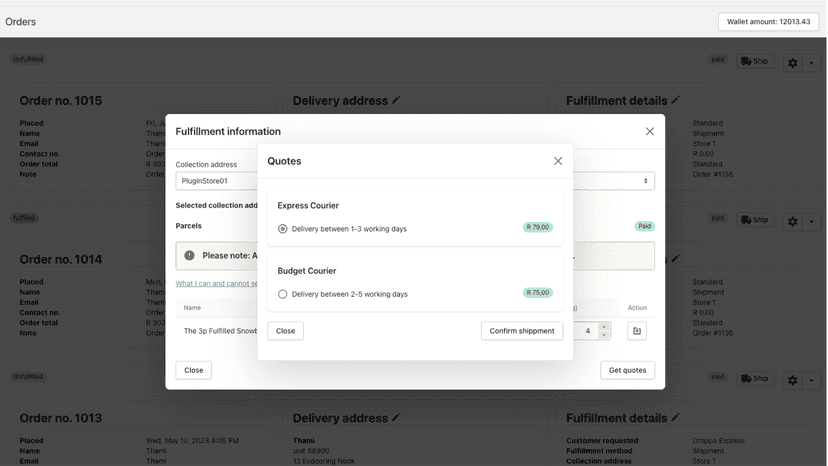828x466 pixels.
Task: Expand dropdown arrow beside gear for Order 1015
Action: click(812, 63)
